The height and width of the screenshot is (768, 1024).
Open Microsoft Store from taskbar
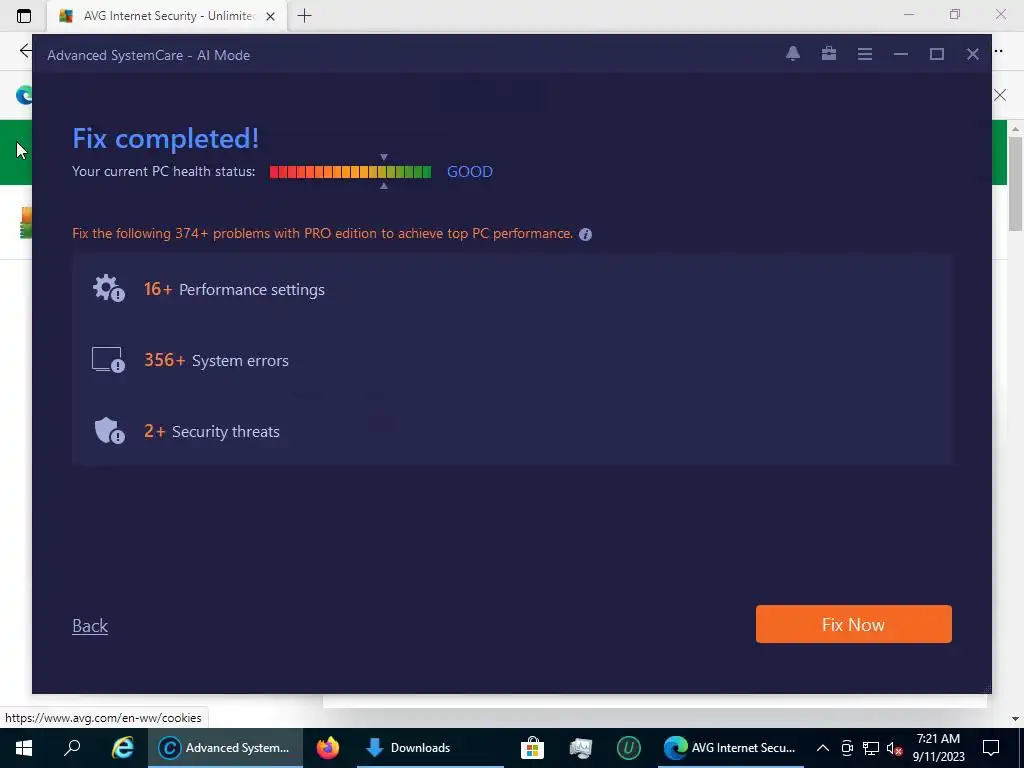click(x=532, y=748)
